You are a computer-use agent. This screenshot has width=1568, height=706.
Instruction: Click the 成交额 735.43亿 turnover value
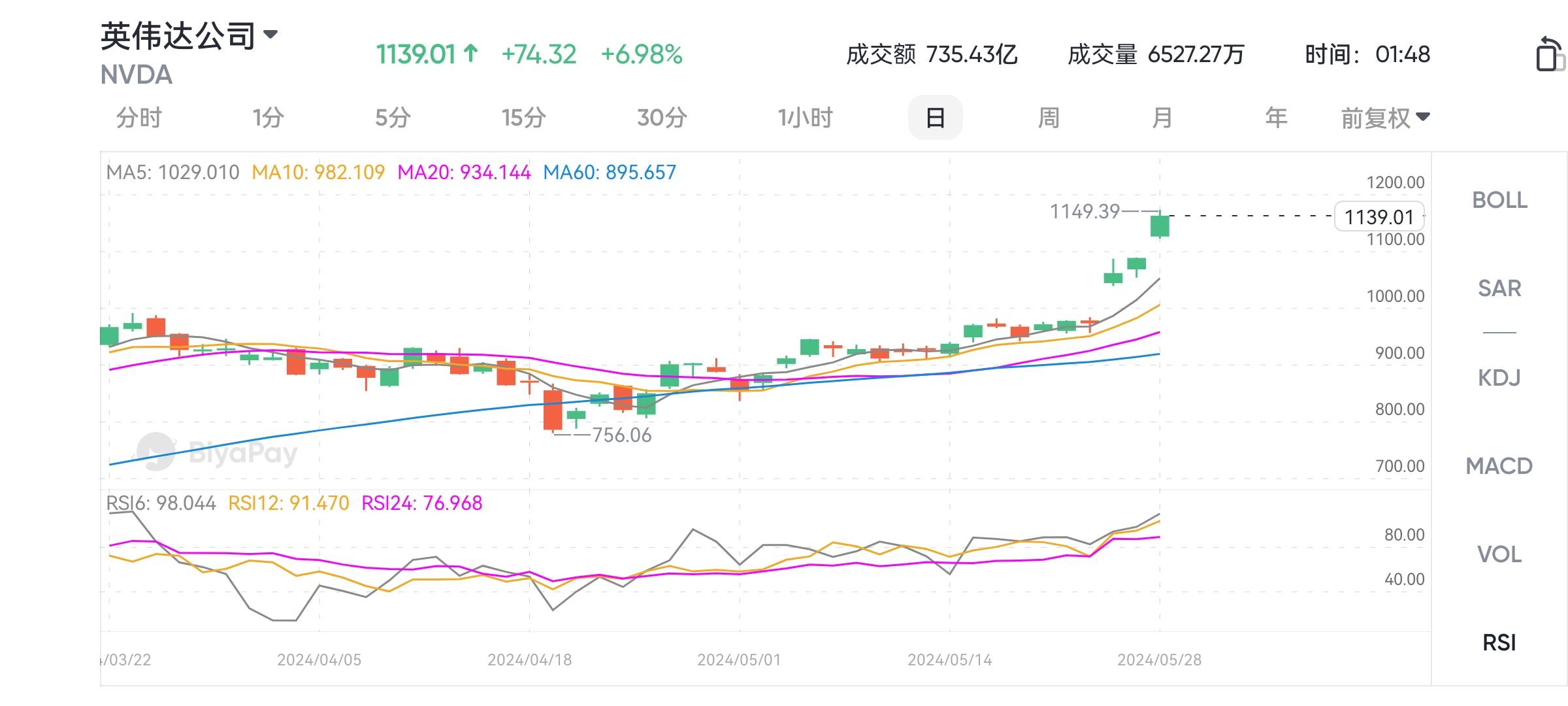click(932, 54)
